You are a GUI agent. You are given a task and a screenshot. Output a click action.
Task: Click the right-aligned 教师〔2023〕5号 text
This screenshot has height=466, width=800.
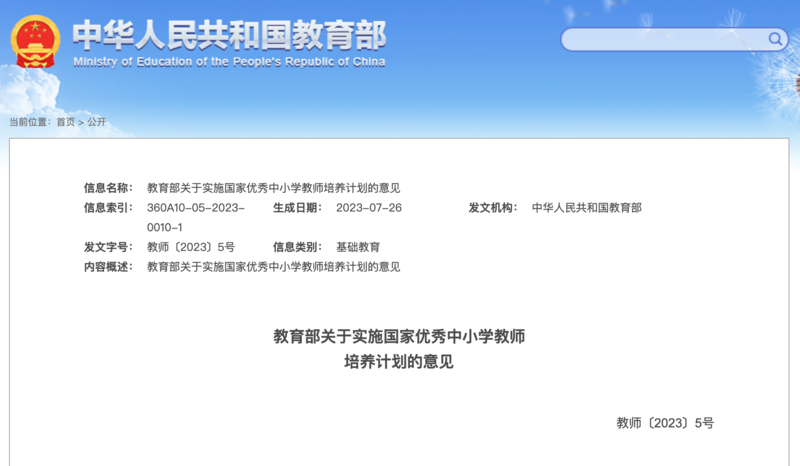(665, 423)
